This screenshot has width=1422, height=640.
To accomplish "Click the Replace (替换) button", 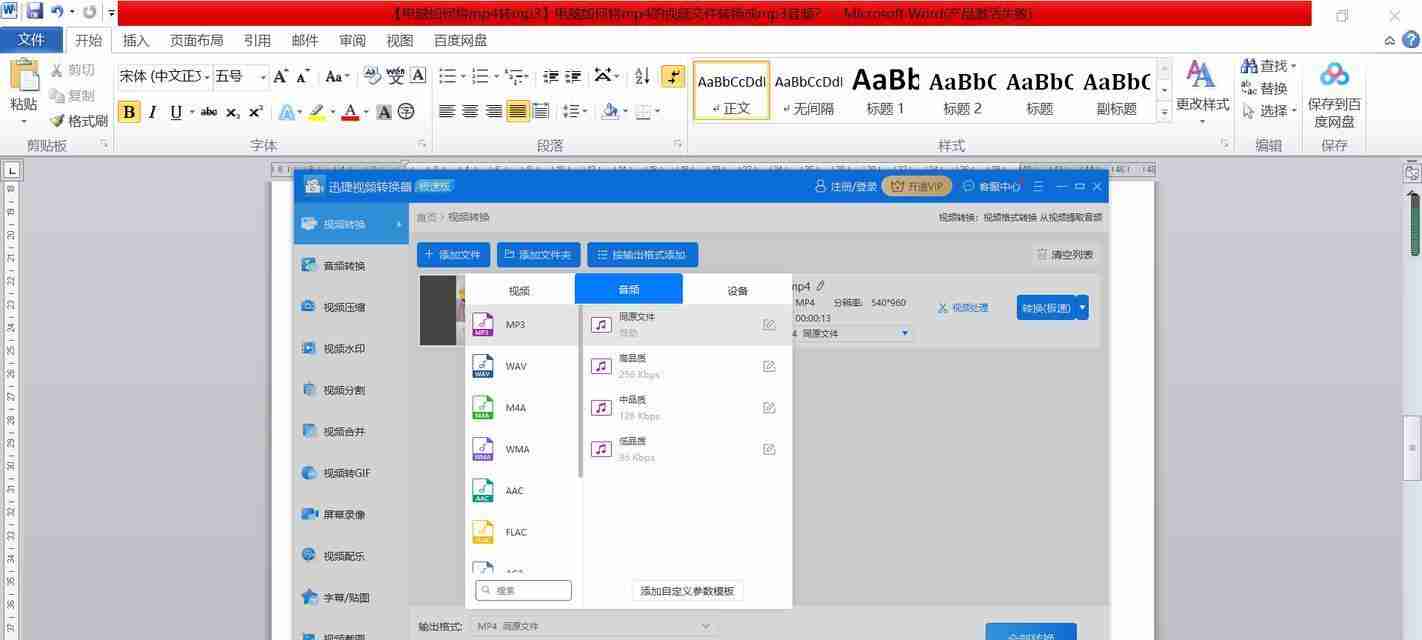I will (x=1264, y=88).
